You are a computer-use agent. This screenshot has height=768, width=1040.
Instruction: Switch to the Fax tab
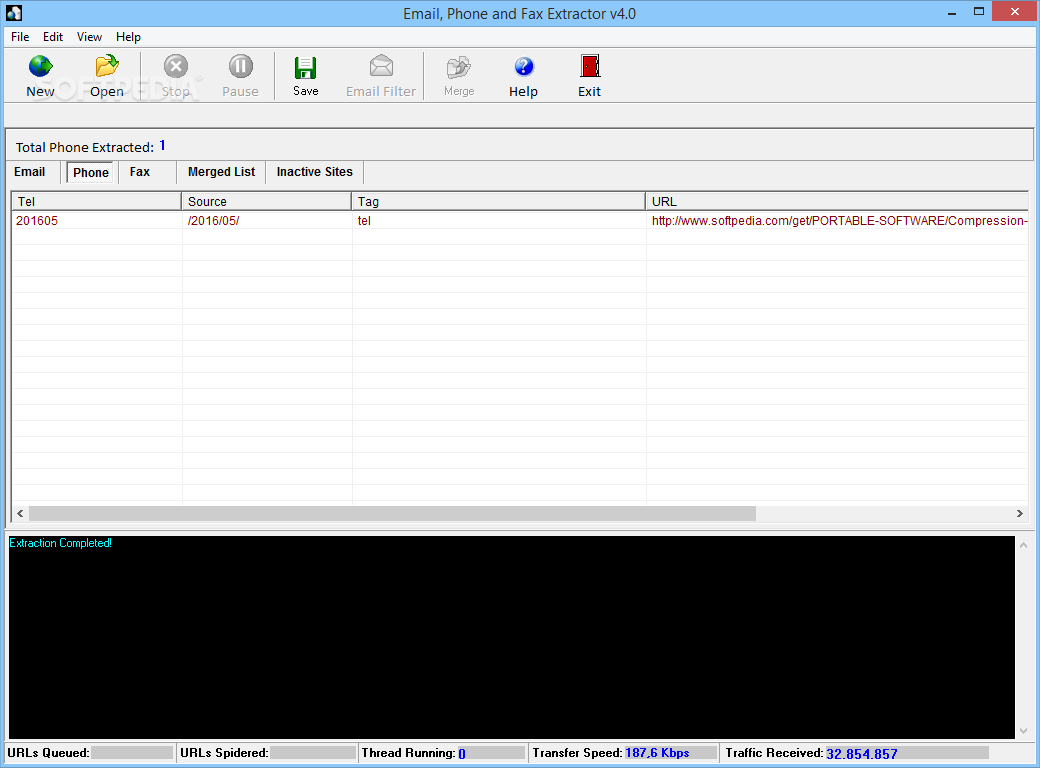point(140,172)
